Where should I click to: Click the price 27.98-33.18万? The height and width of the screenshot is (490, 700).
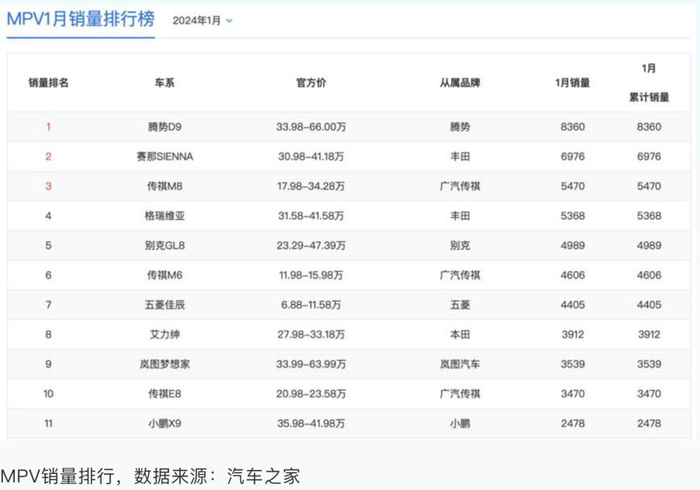[x=311, y=334]
